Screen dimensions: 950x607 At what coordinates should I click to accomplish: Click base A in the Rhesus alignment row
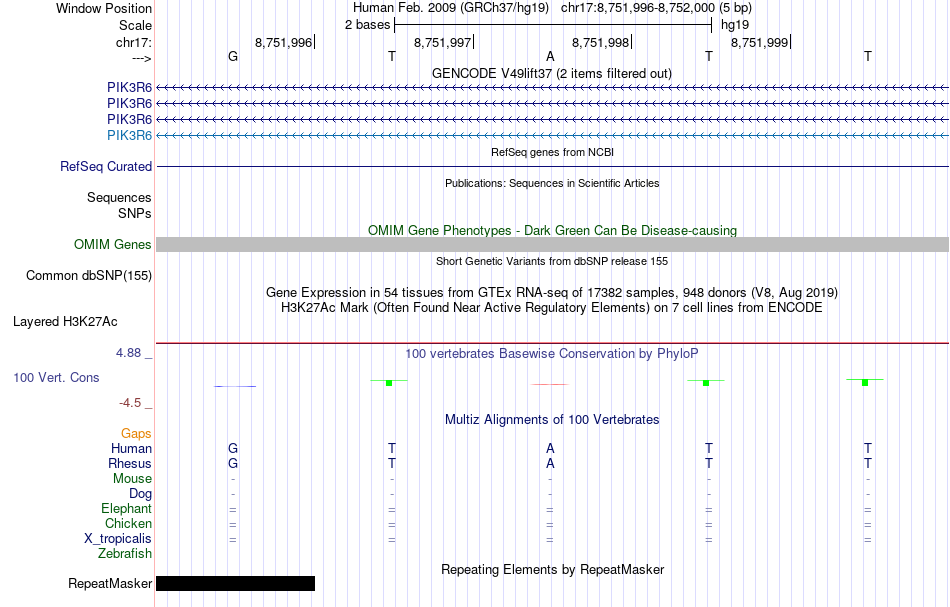[550, 463]
